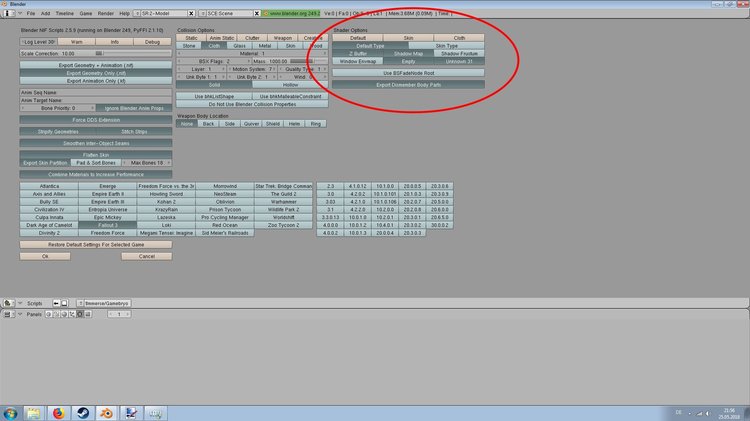Open File Explorer from the taskbar

coord(33,413)
